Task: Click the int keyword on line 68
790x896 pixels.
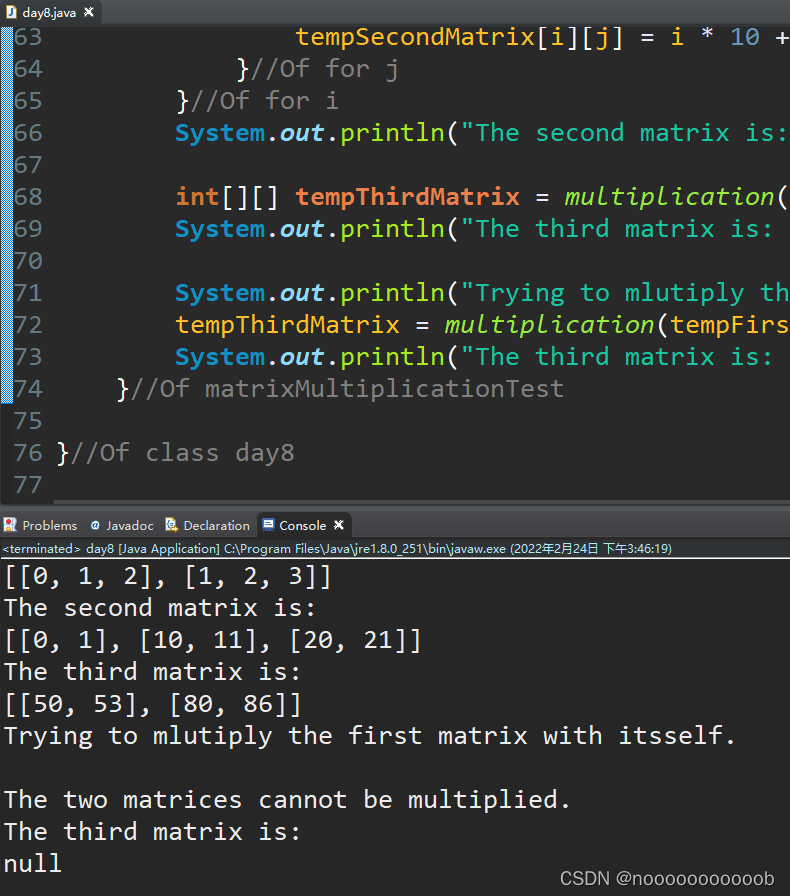Action: (197, 198)
